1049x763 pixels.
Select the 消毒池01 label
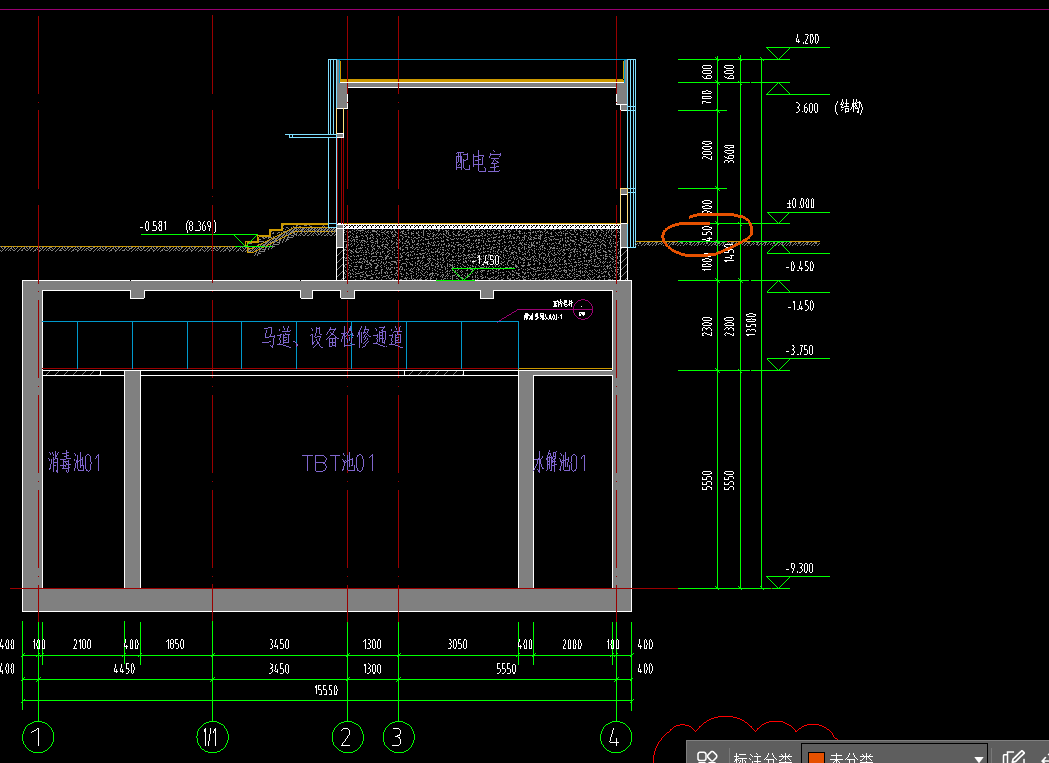(x=74, y=462)
